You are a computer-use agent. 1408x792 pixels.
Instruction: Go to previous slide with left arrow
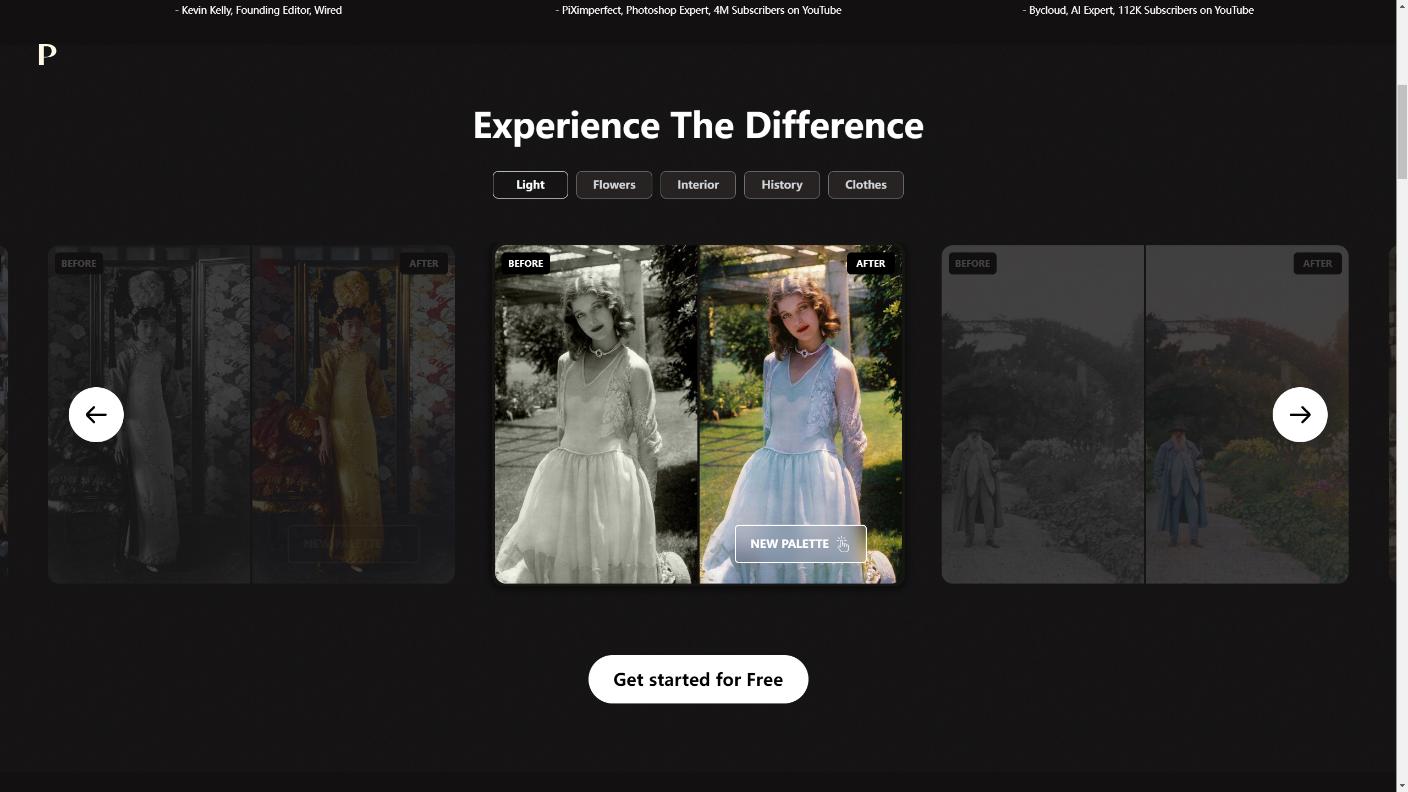(96, 414)
